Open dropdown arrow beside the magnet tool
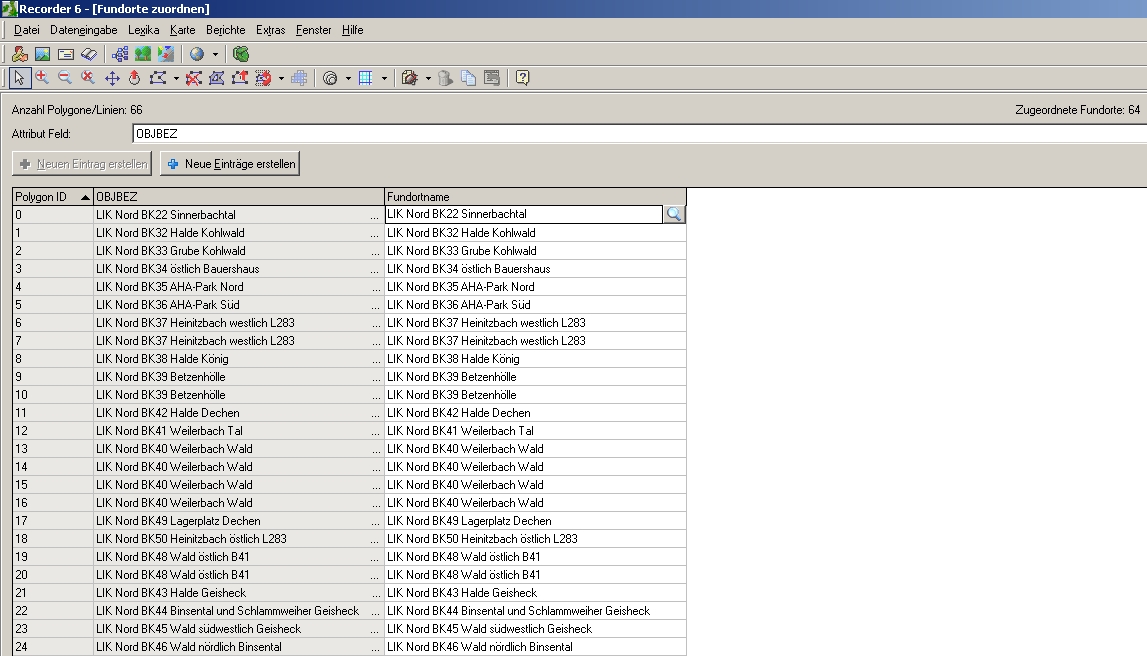 pyautogui.click(x=281, y=78)
